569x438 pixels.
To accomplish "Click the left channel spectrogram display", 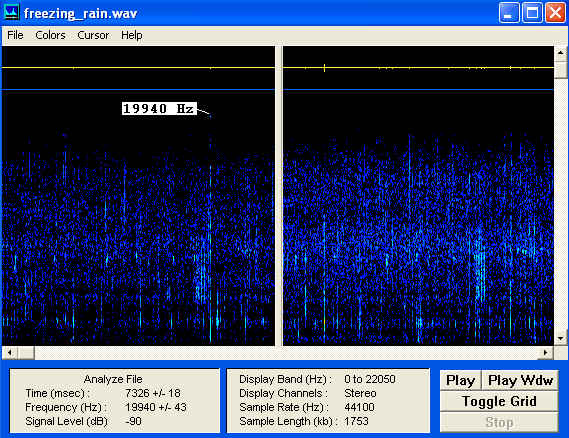I will pos(138,196).
